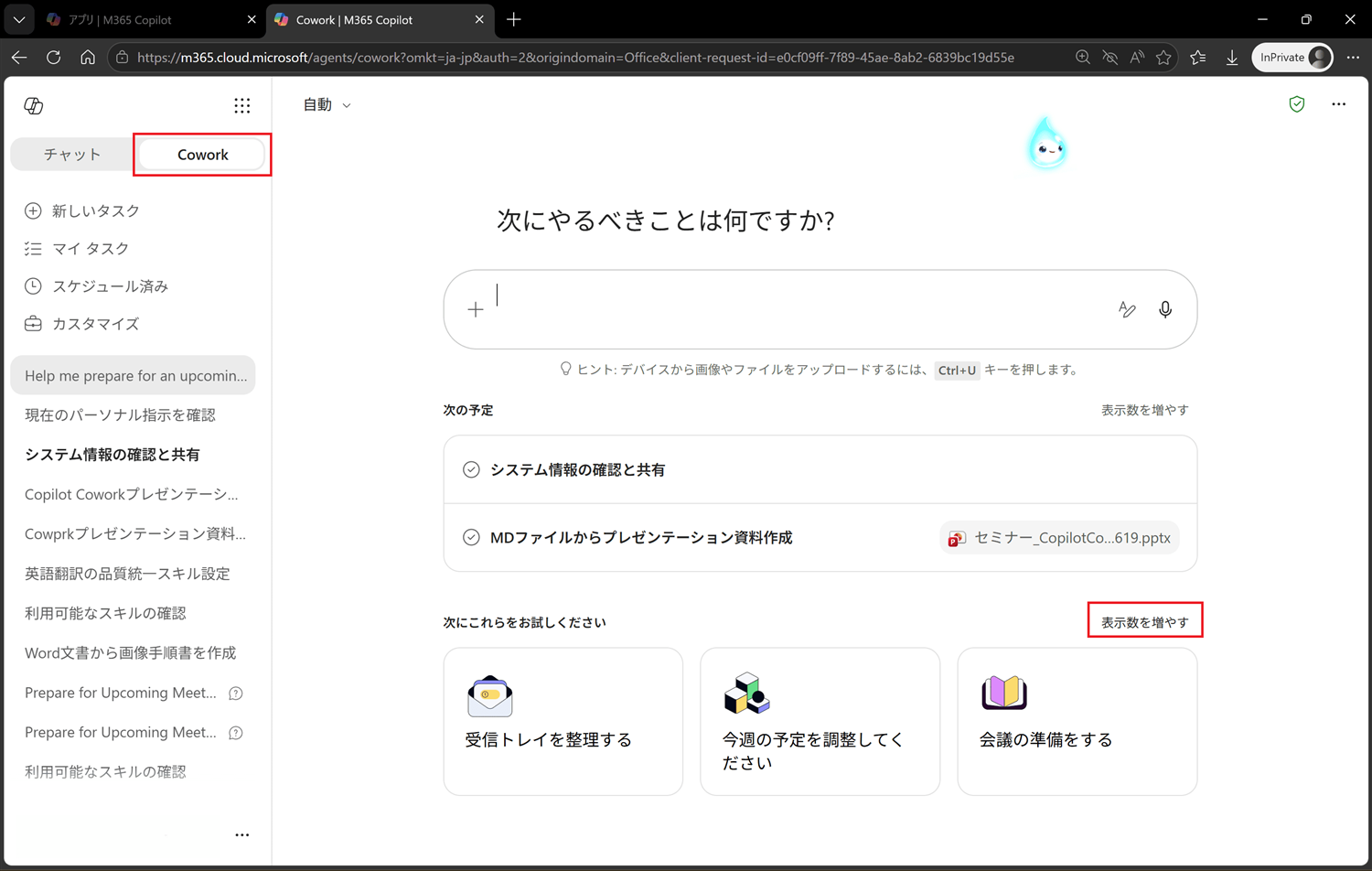Open a new browser tab
This screenshot has width=1372, height=871.
tap(514, 19)
